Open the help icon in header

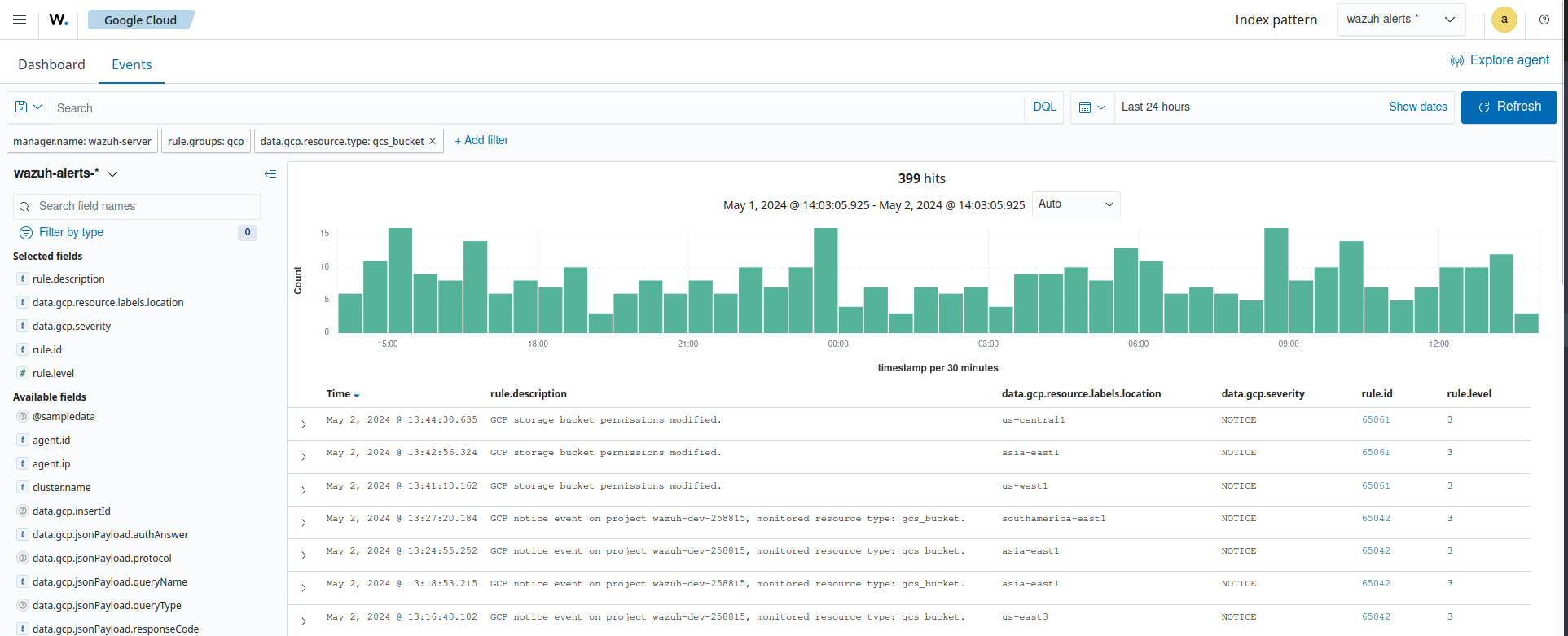tap(1544, 20)
